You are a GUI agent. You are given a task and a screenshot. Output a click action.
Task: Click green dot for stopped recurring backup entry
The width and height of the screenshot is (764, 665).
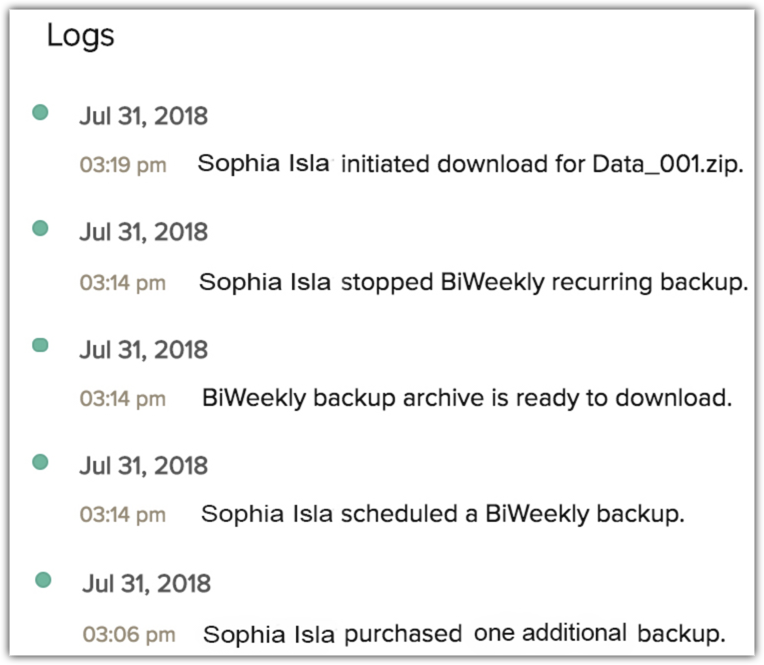40,229
